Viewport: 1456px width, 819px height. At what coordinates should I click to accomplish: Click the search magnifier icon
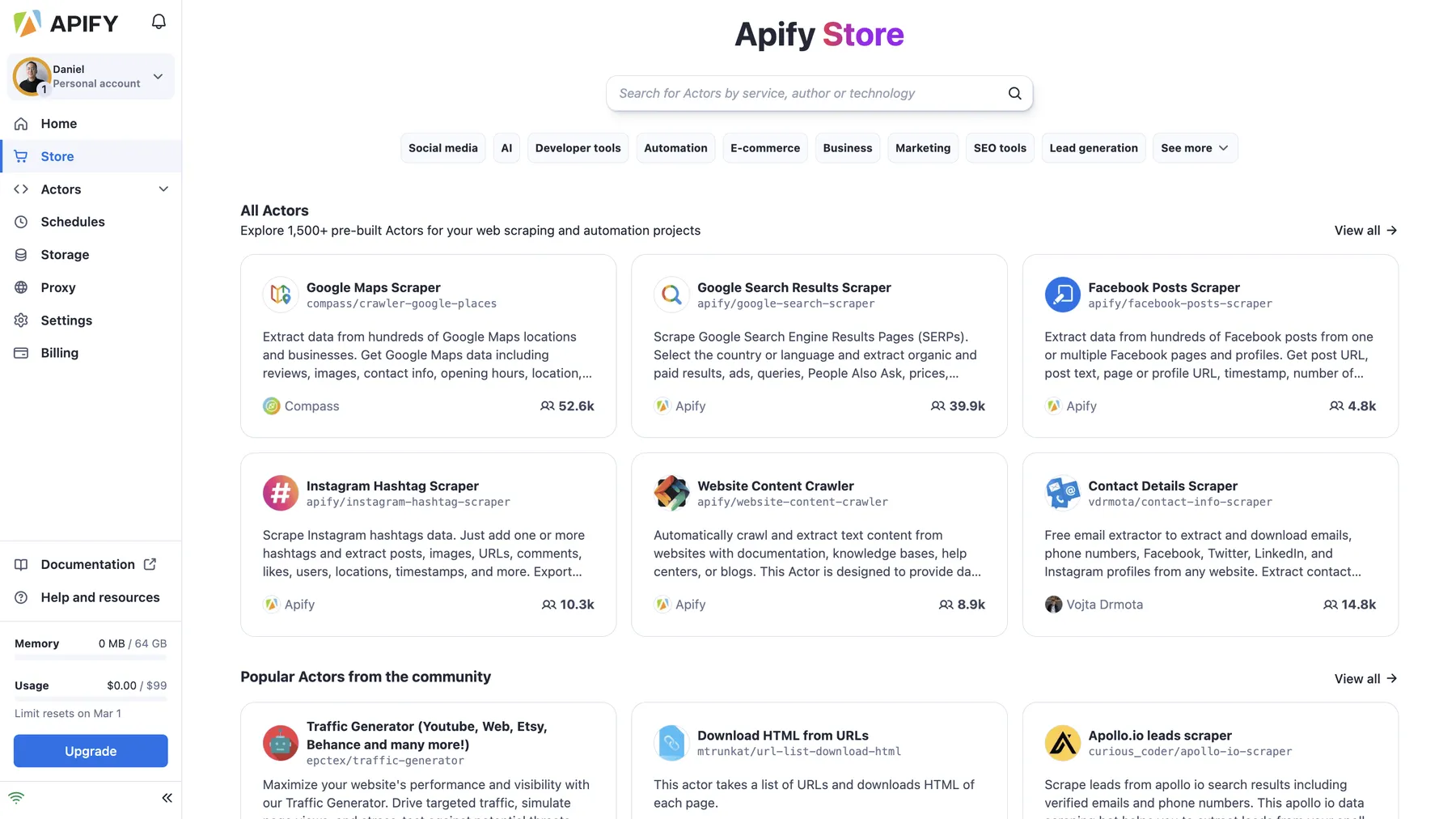pyautogui.click(x=1014, y=93)
